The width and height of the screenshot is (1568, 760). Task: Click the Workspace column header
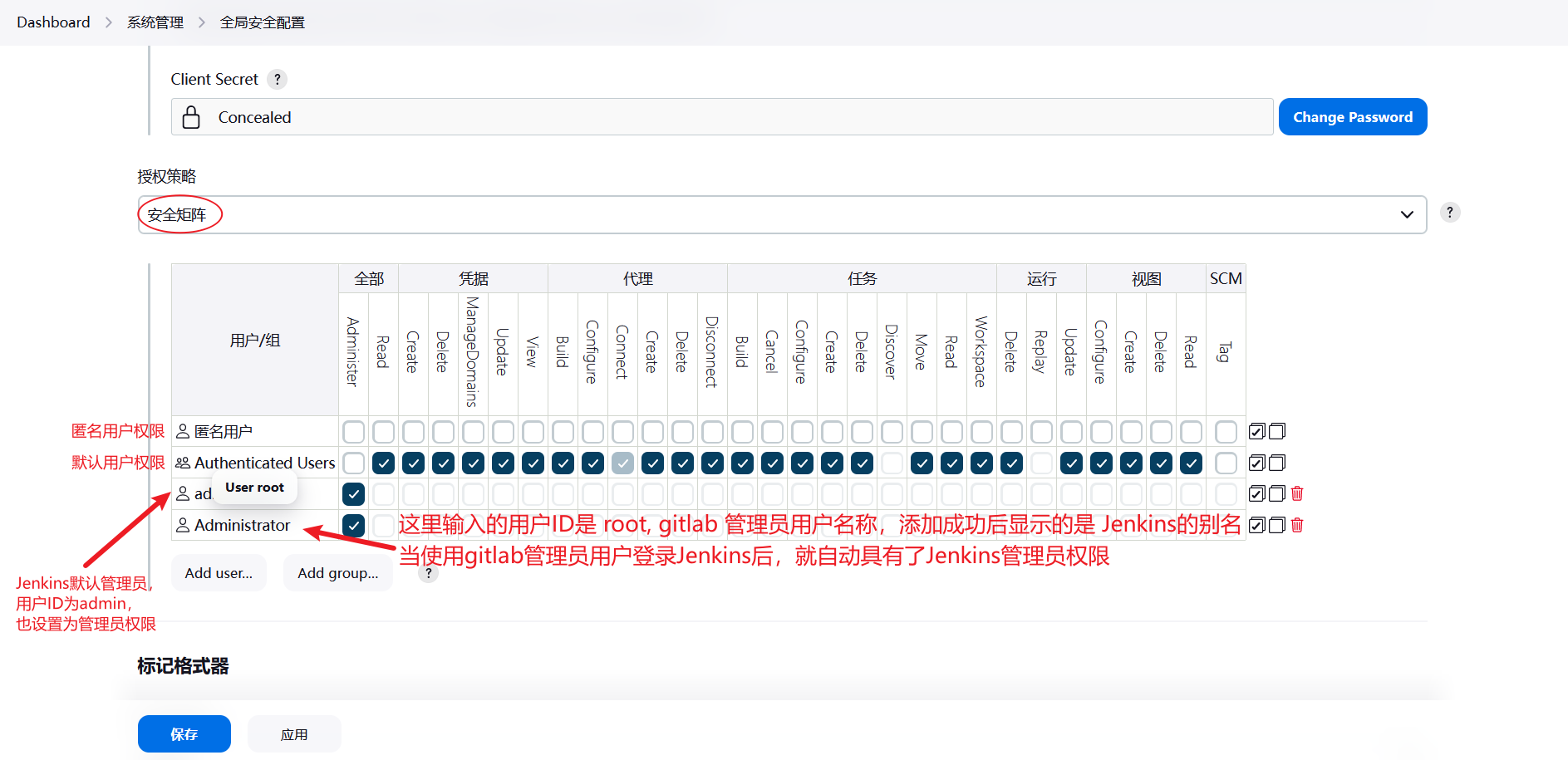(x=981, y=352)
